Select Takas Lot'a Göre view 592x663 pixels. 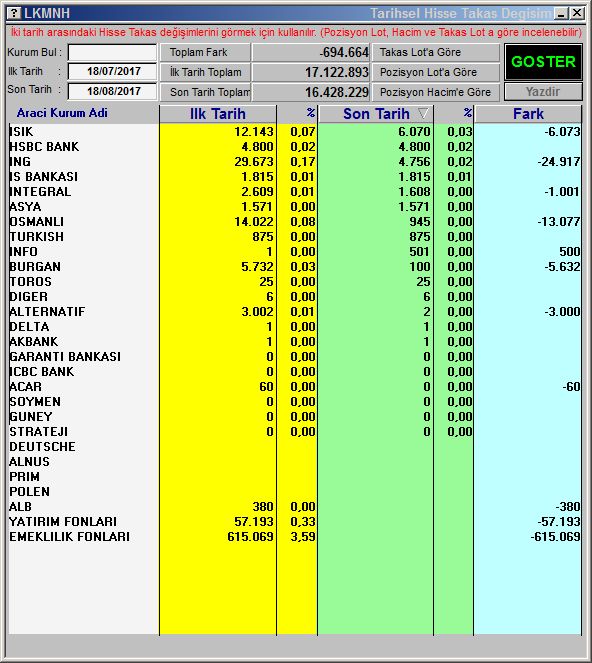pos(436,52)
